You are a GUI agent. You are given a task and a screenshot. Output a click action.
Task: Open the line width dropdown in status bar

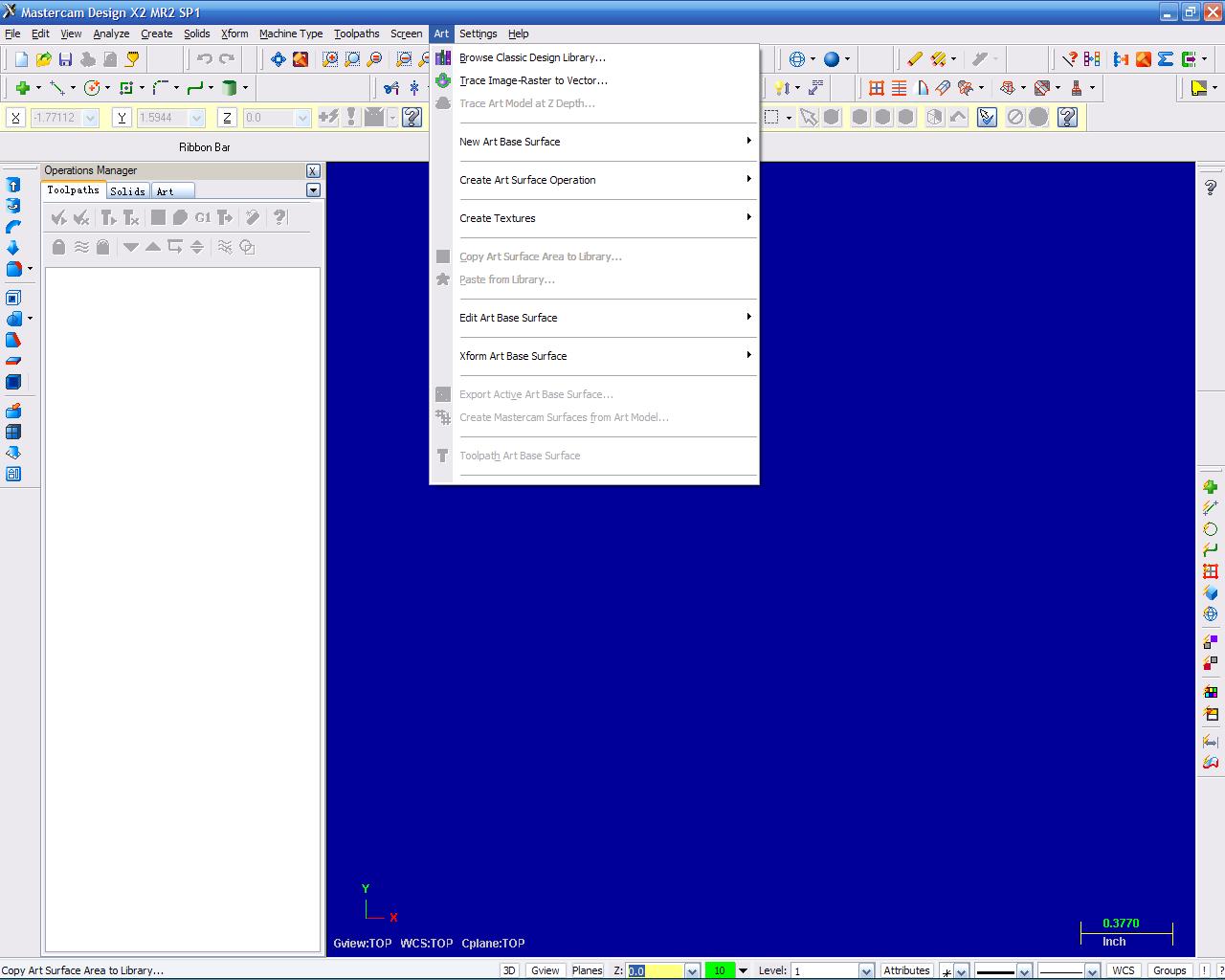click(1092, 971)
